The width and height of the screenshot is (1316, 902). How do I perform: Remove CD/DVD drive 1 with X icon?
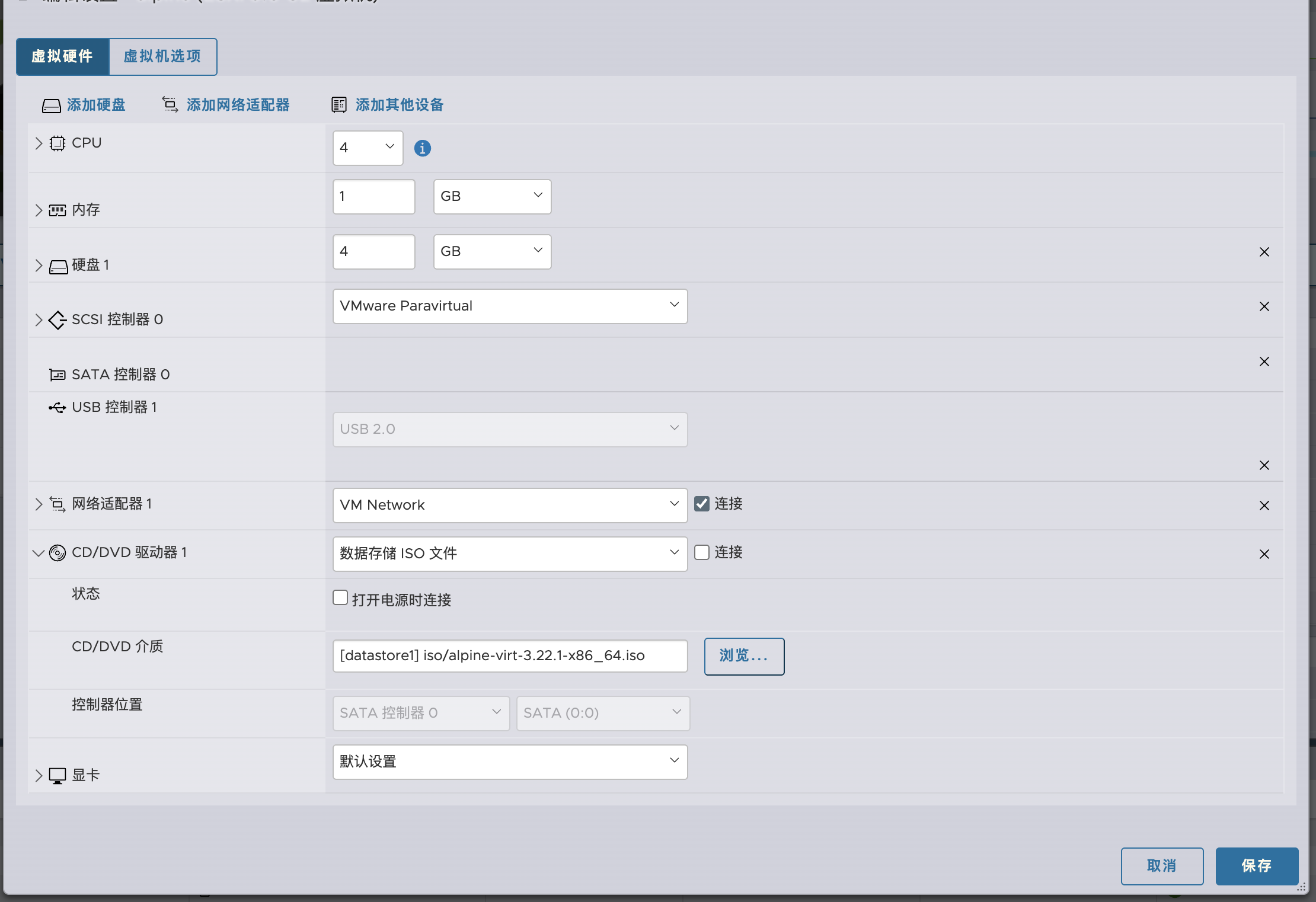tap(1264, 554)
